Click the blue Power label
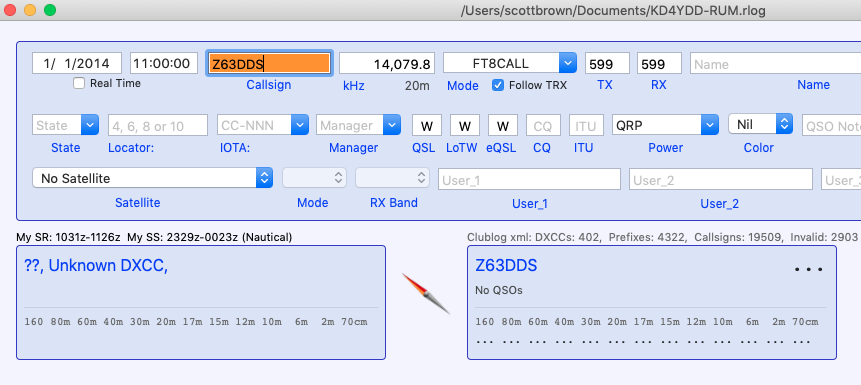 click(666, 148)
